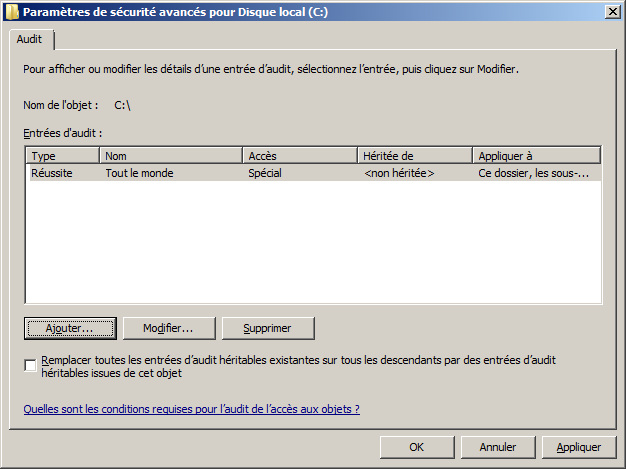Confirm the dialog with OK
This screenshot has width=626, height=469.
(417, 447)
